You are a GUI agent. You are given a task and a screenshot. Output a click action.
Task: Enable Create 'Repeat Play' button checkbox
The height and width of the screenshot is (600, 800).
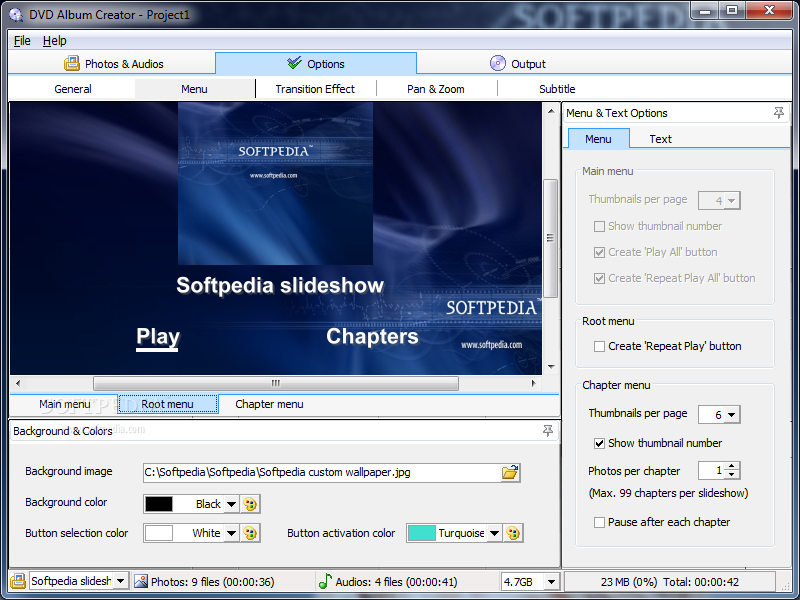click(599, 346)
